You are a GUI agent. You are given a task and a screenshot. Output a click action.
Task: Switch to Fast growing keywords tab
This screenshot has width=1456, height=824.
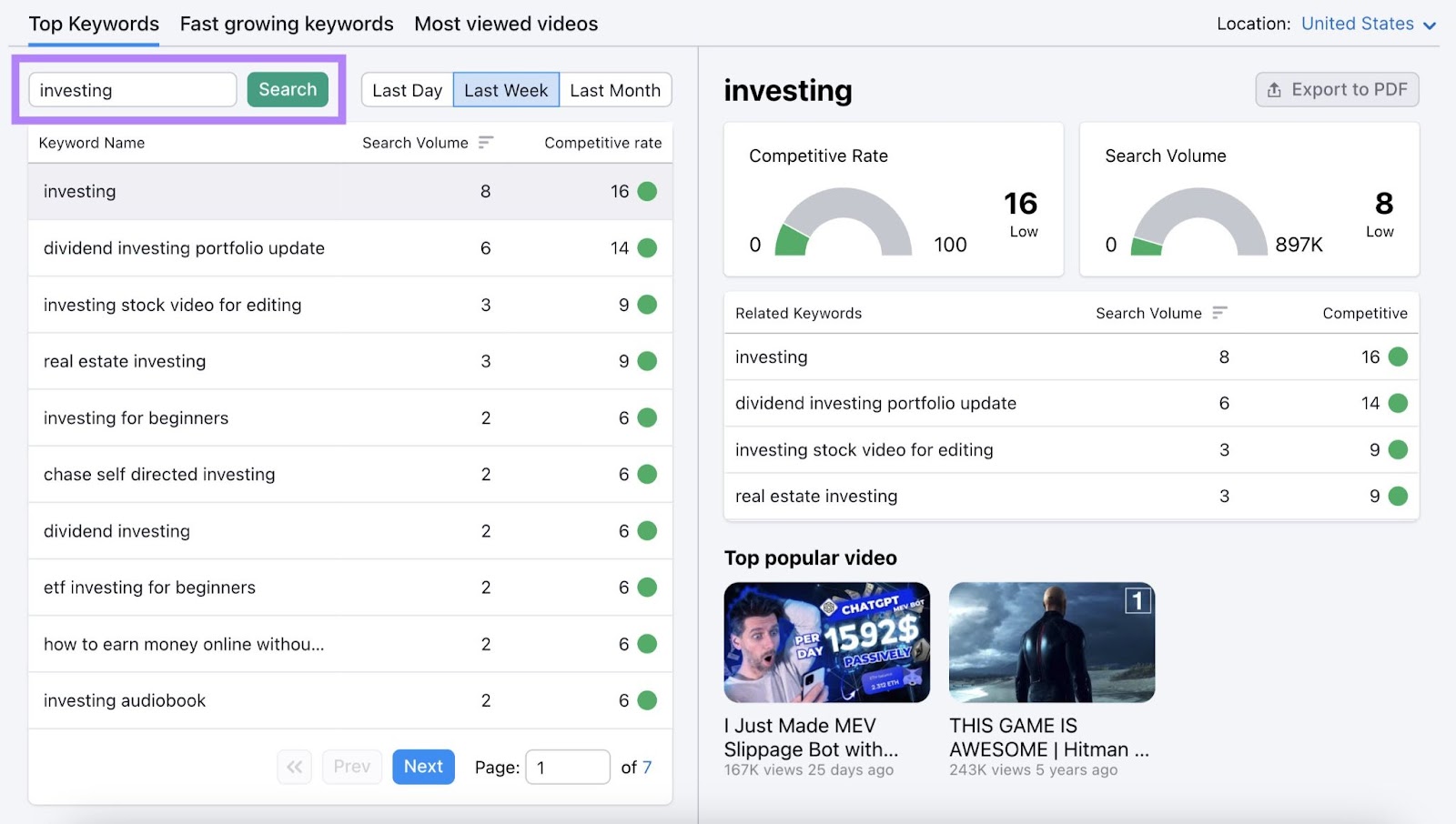click(x=286, y=24)
